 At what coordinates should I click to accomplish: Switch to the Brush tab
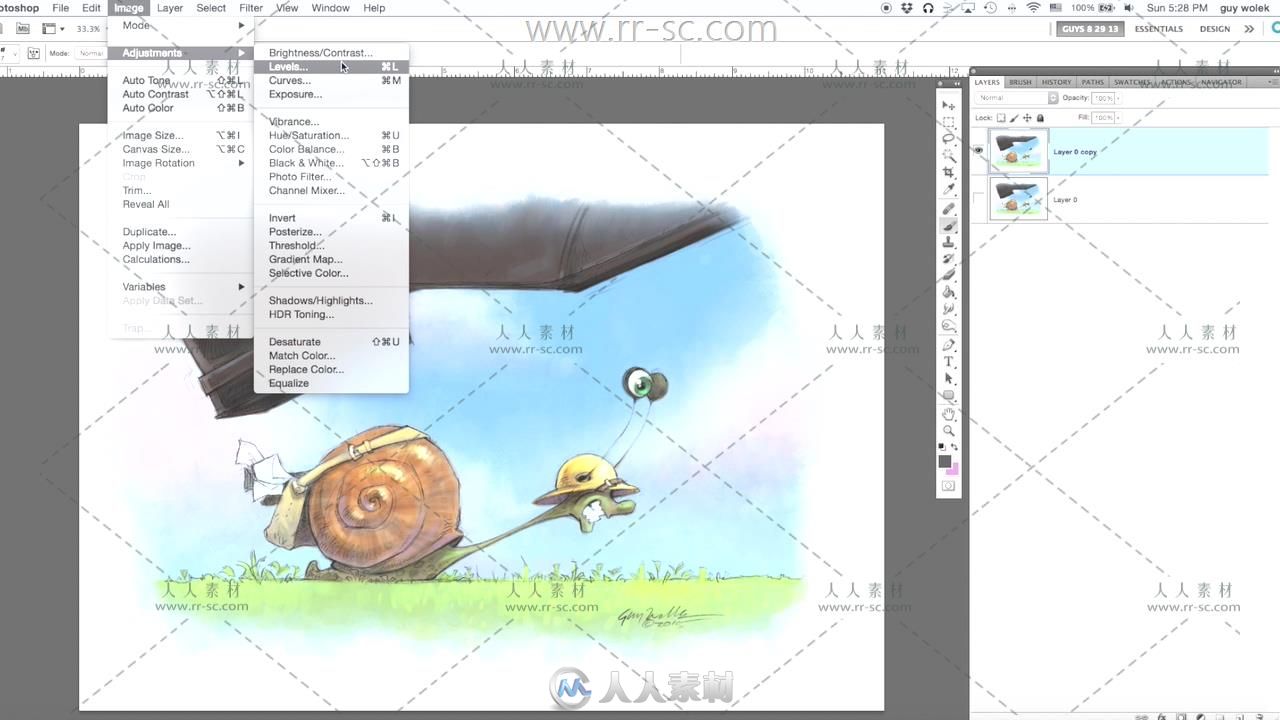(x=1020, y=82)
